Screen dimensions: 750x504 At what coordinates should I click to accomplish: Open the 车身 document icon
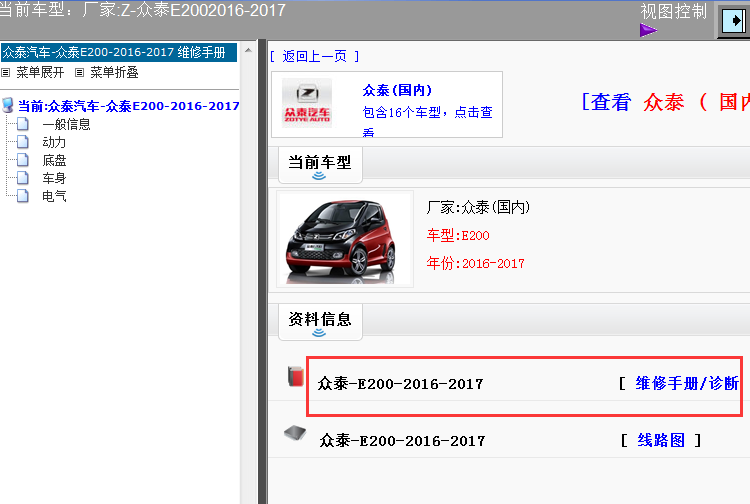click(x=22, y=178)
